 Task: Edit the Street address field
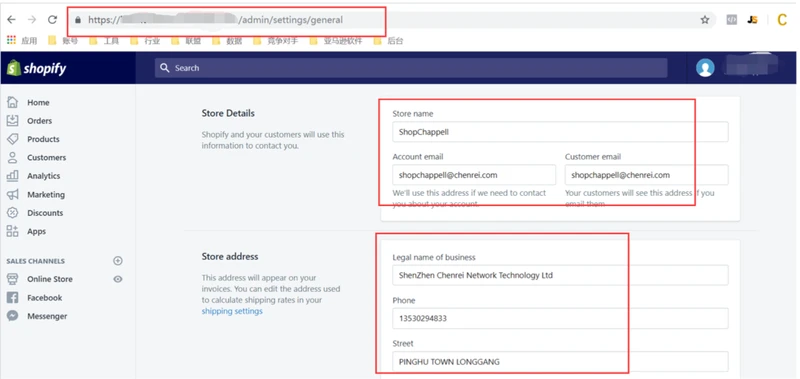coord(560,362)
